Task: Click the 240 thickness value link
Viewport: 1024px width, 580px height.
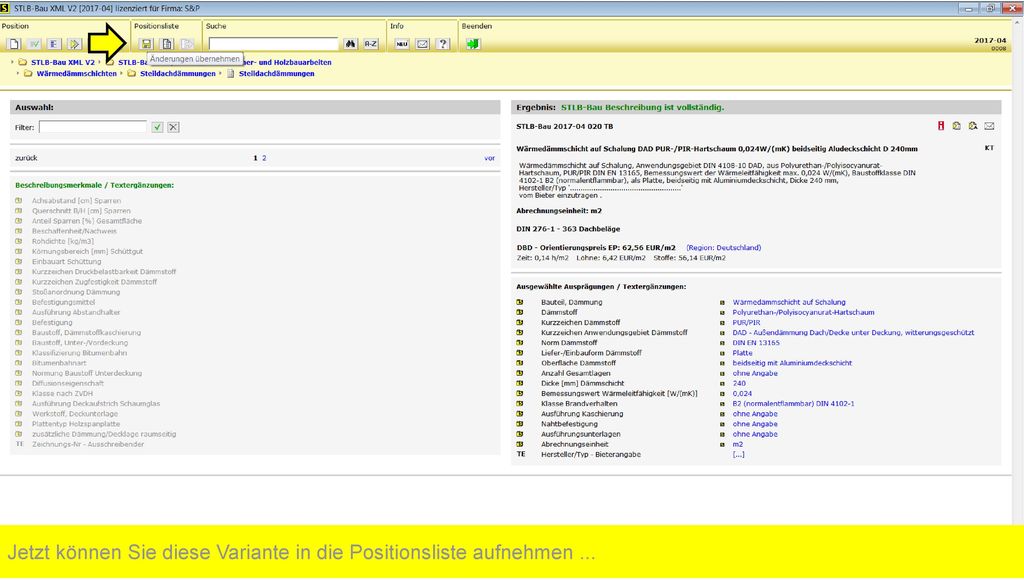Action: [x=739, y=383]
